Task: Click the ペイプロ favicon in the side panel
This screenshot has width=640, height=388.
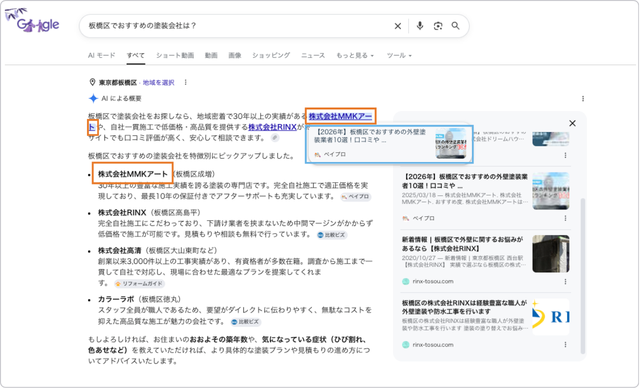Action: click(x=405, y=218)
